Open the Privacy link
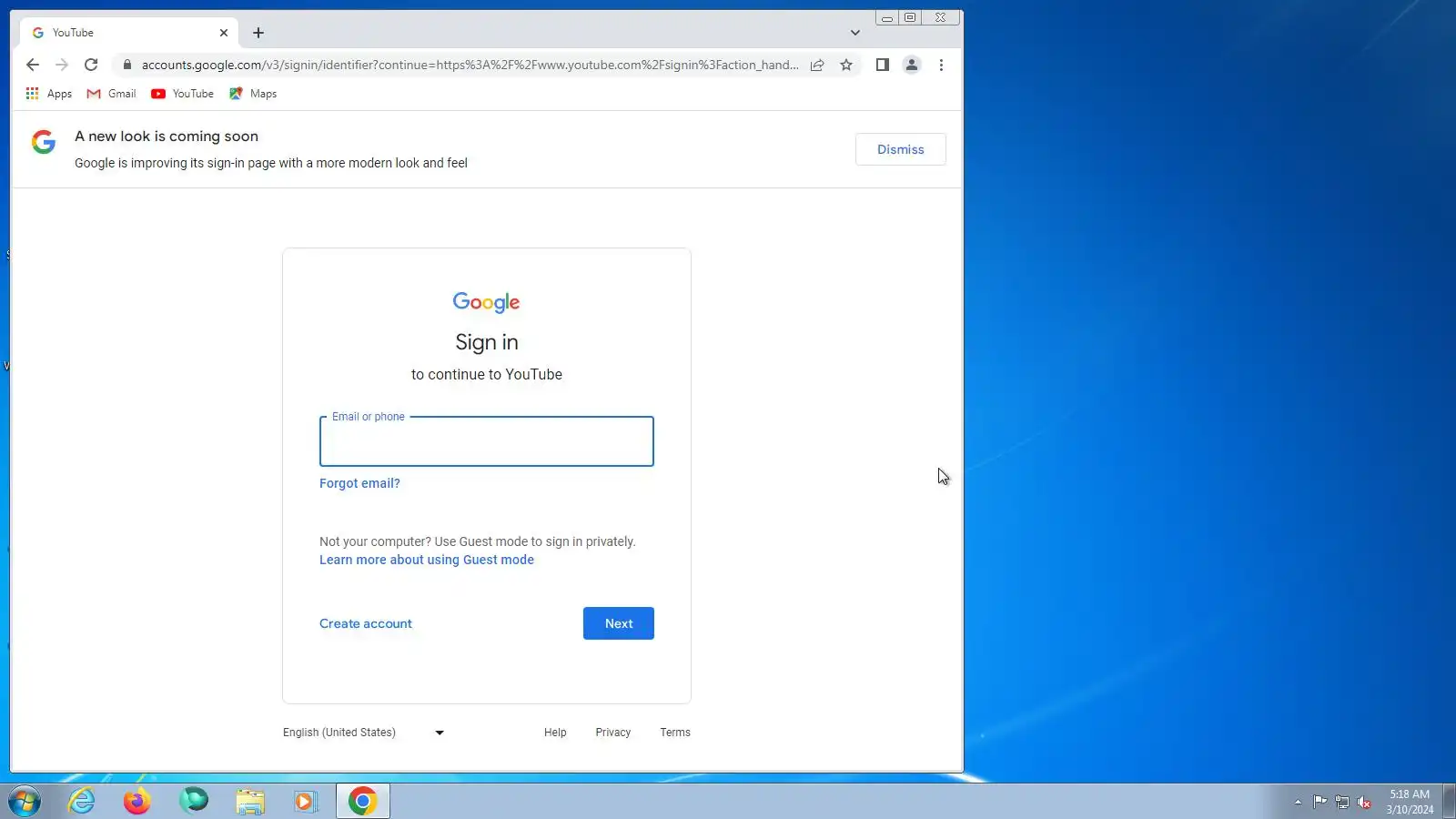Image resolution: width=1456 pixels, height=819 pixels. coord(613,733)
